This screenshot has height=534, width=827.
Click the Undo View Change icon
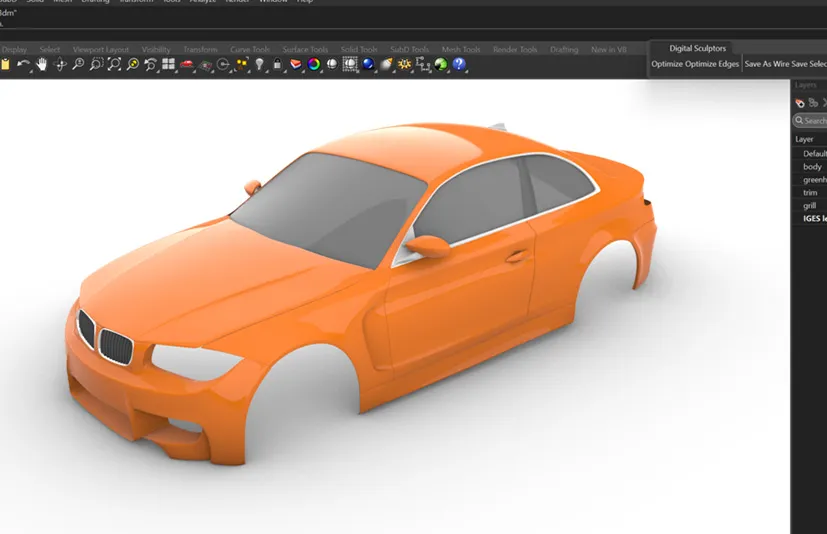pos(150,64)
